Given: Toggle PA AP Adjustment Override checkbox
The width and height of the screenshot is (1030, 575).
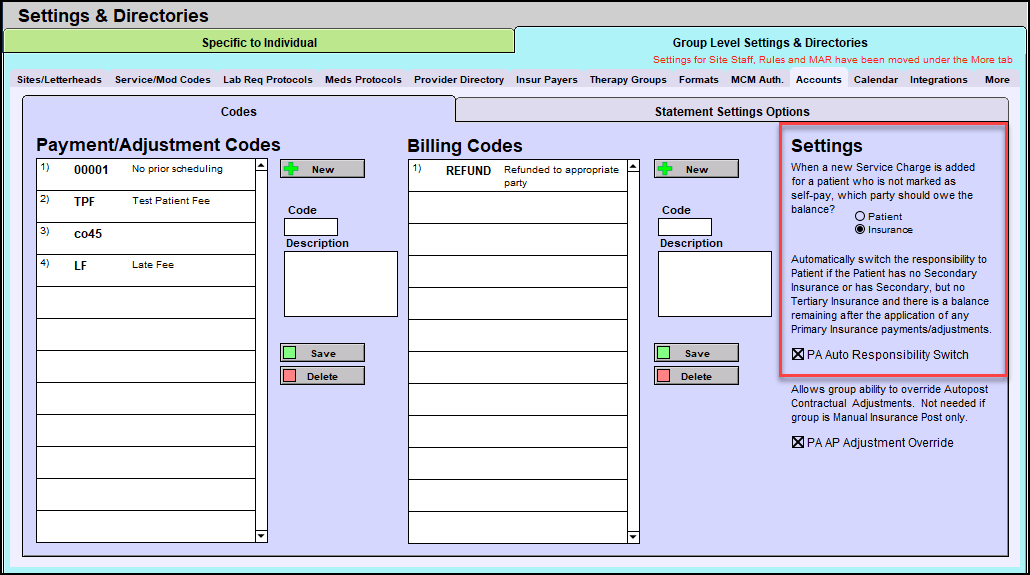Looking at the screenshot, I should click(x=798, y=442).
